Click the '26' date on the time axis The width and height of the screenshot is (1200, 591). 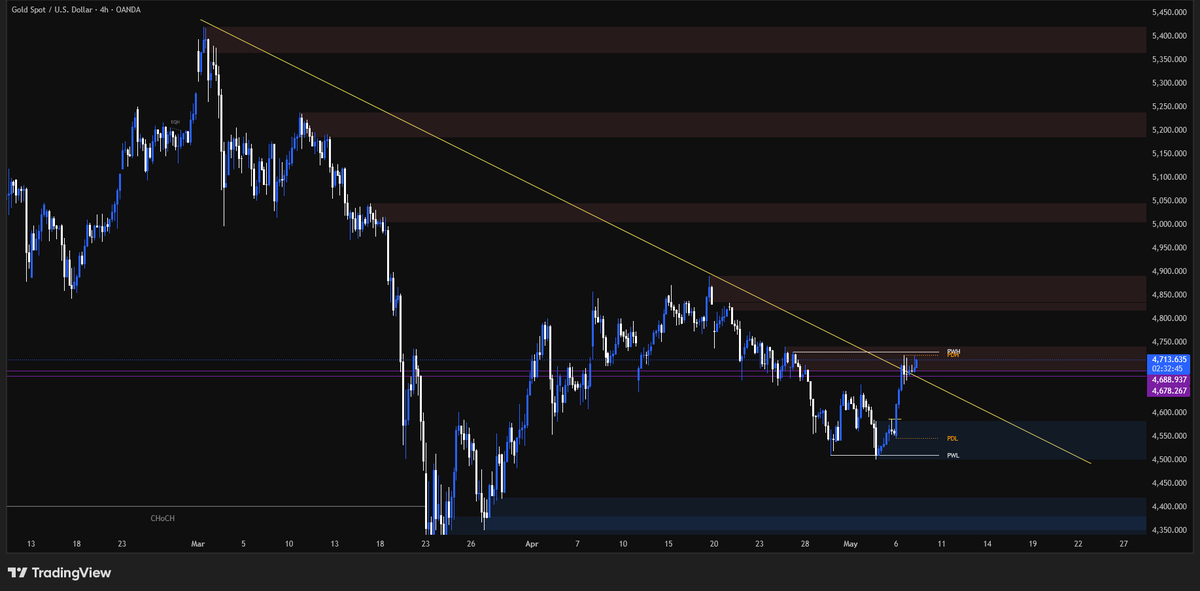[x=471, y=544]
